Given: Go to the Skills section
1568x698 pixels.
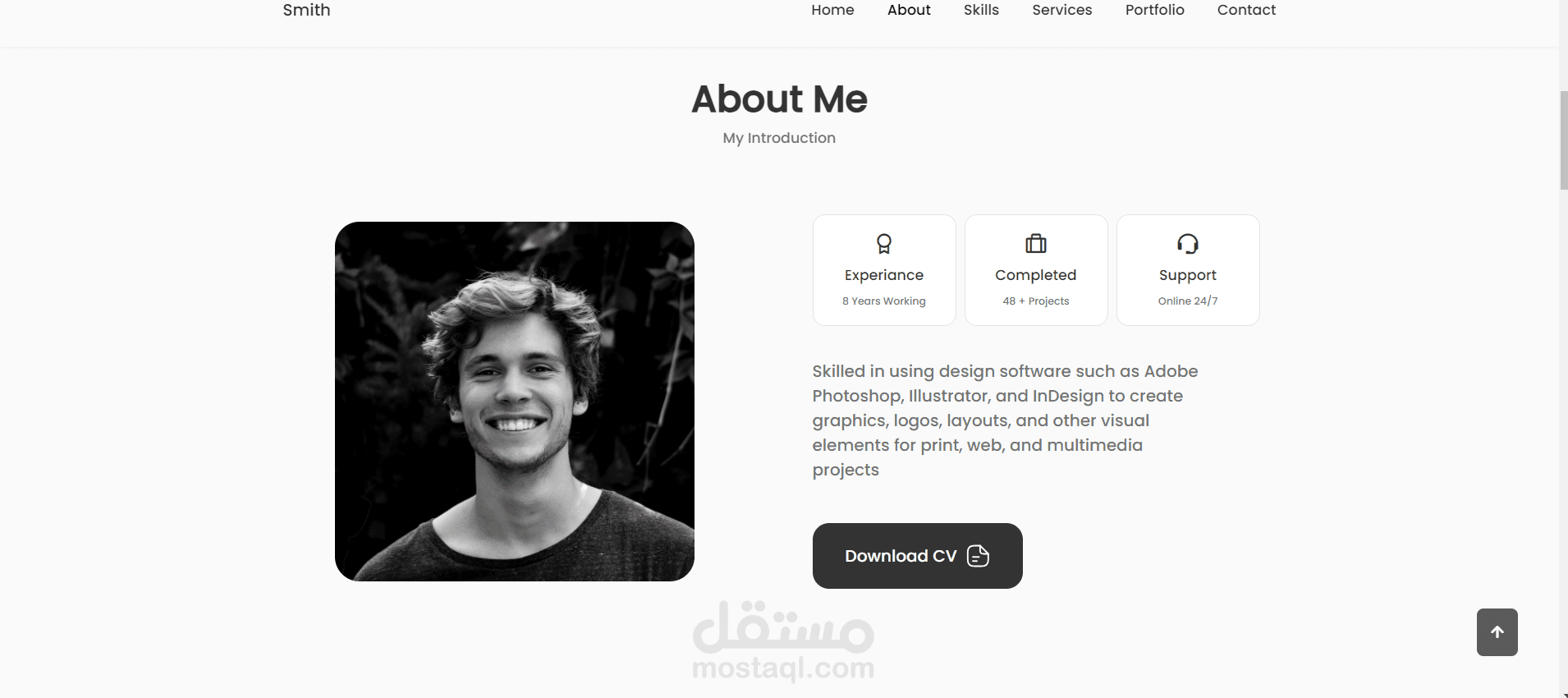Looking at the screenshot, I should [x=981, y=10].
